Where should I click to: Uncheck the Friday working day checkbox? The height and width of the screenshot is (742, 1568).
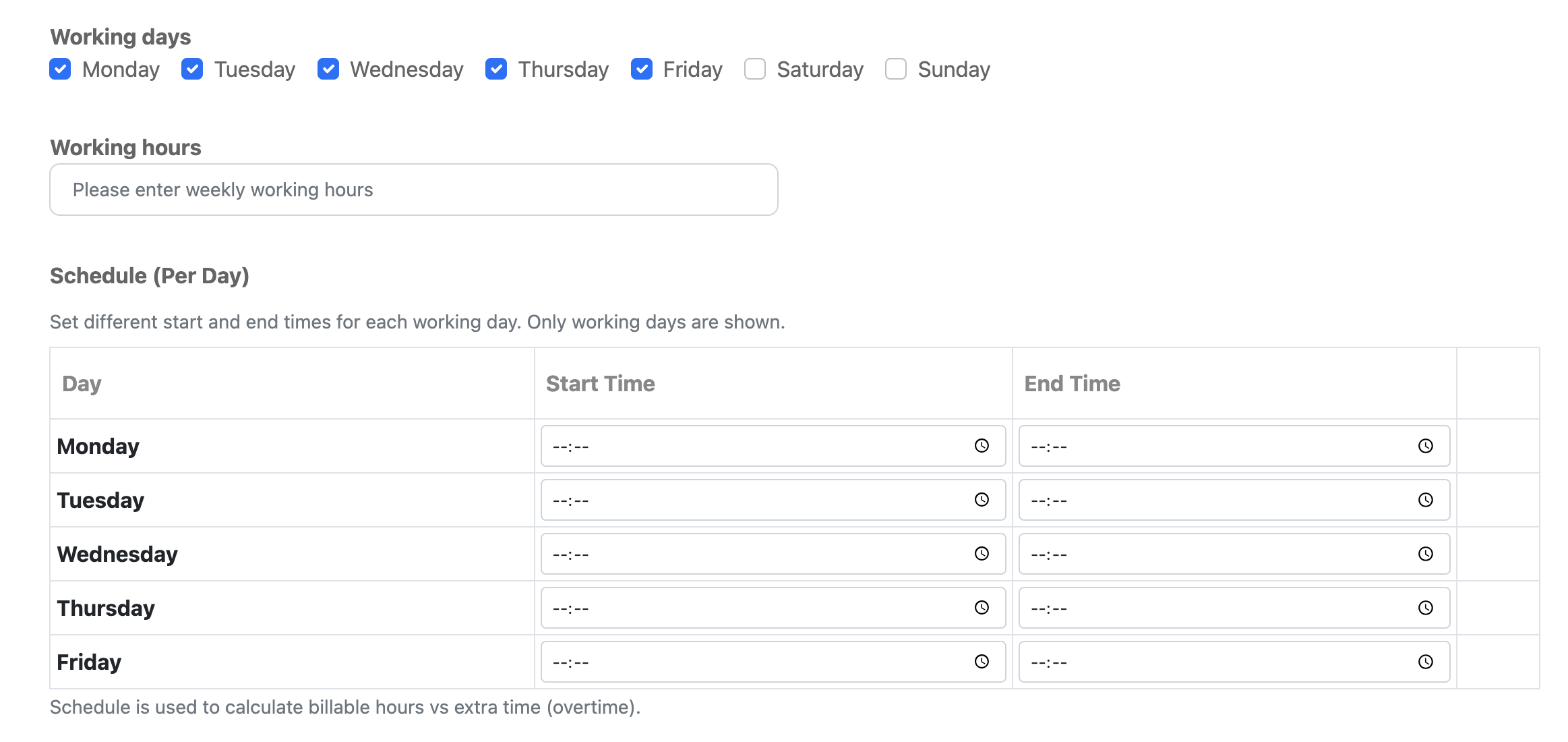(642, 69)
